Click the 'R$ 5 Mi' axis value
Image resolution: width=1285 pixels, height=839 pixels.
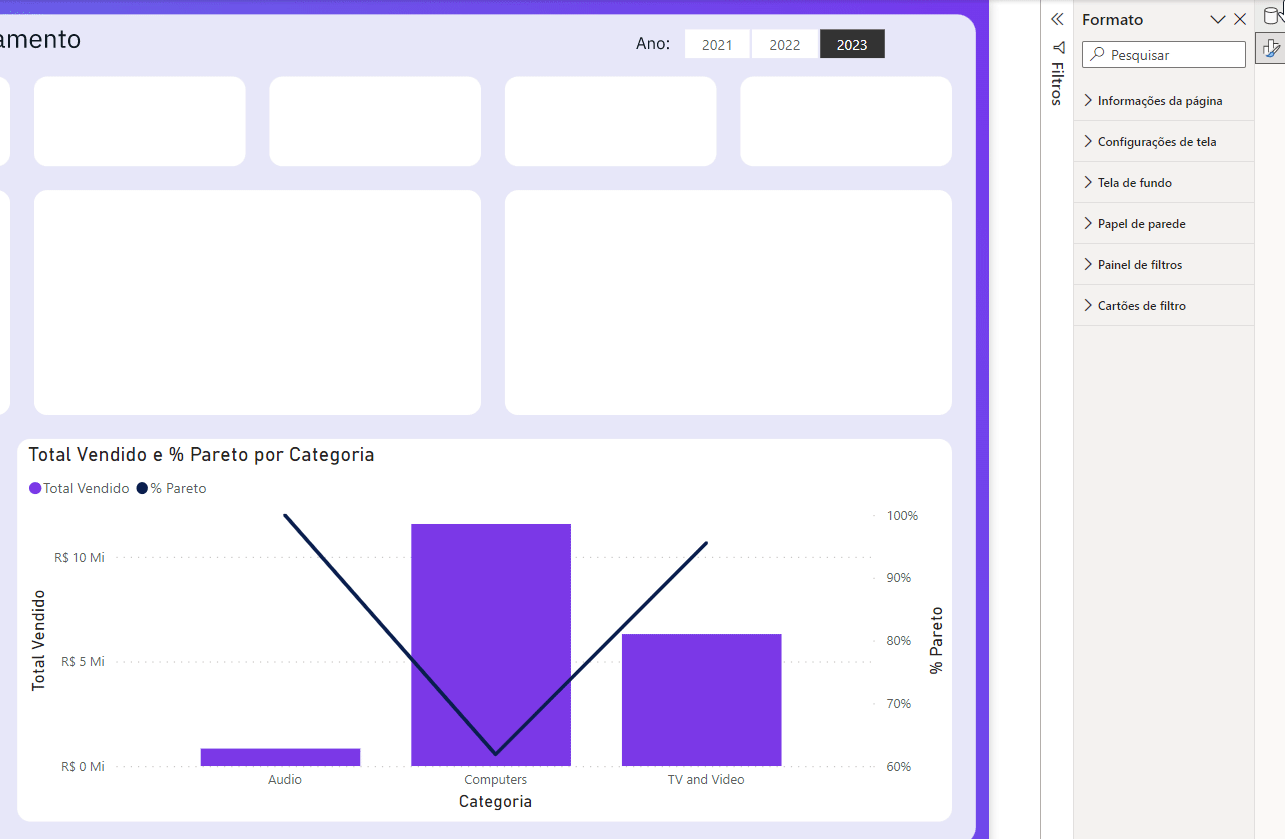pyautogui.click(x=82, y=662)
